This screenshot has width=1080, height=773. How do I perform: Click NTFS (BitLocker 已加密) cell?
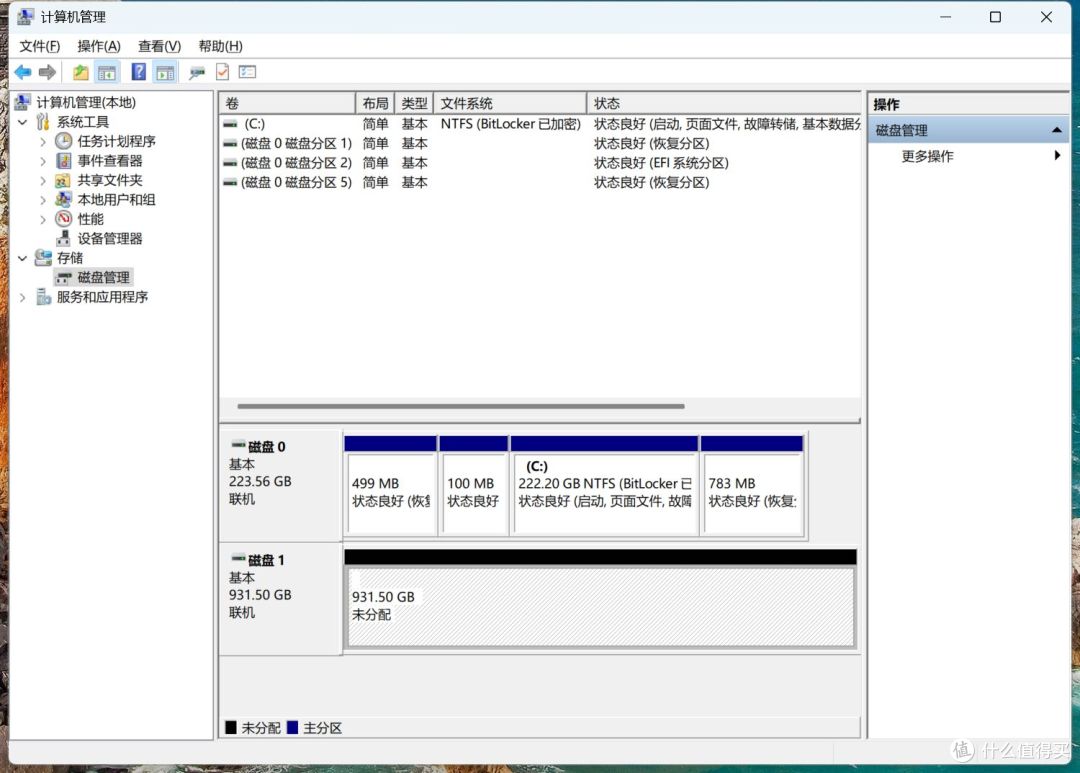point(510,124)
